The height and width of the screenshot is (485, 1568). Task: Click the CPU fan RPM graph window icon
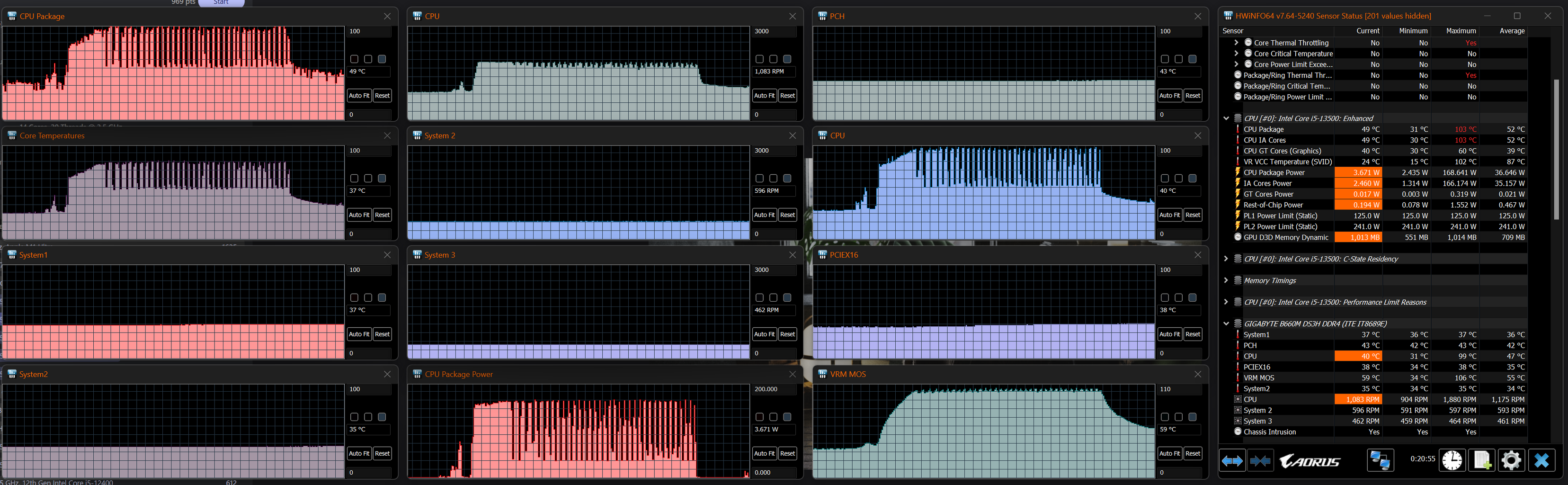pos(417,16)
